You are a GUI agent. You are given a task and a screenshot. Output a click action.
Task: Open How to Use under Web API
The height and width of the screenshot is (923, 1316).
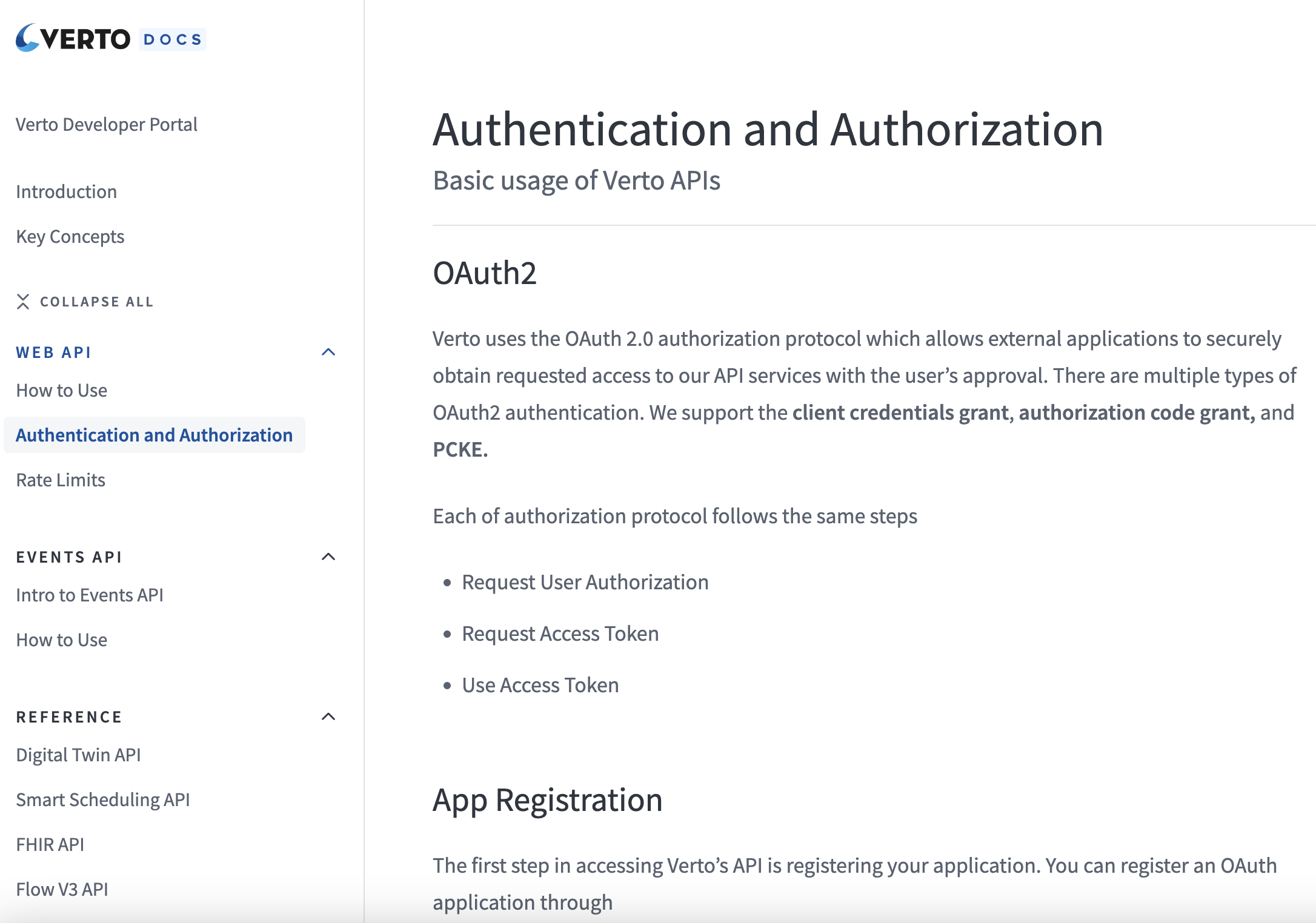tap(62, 391)
